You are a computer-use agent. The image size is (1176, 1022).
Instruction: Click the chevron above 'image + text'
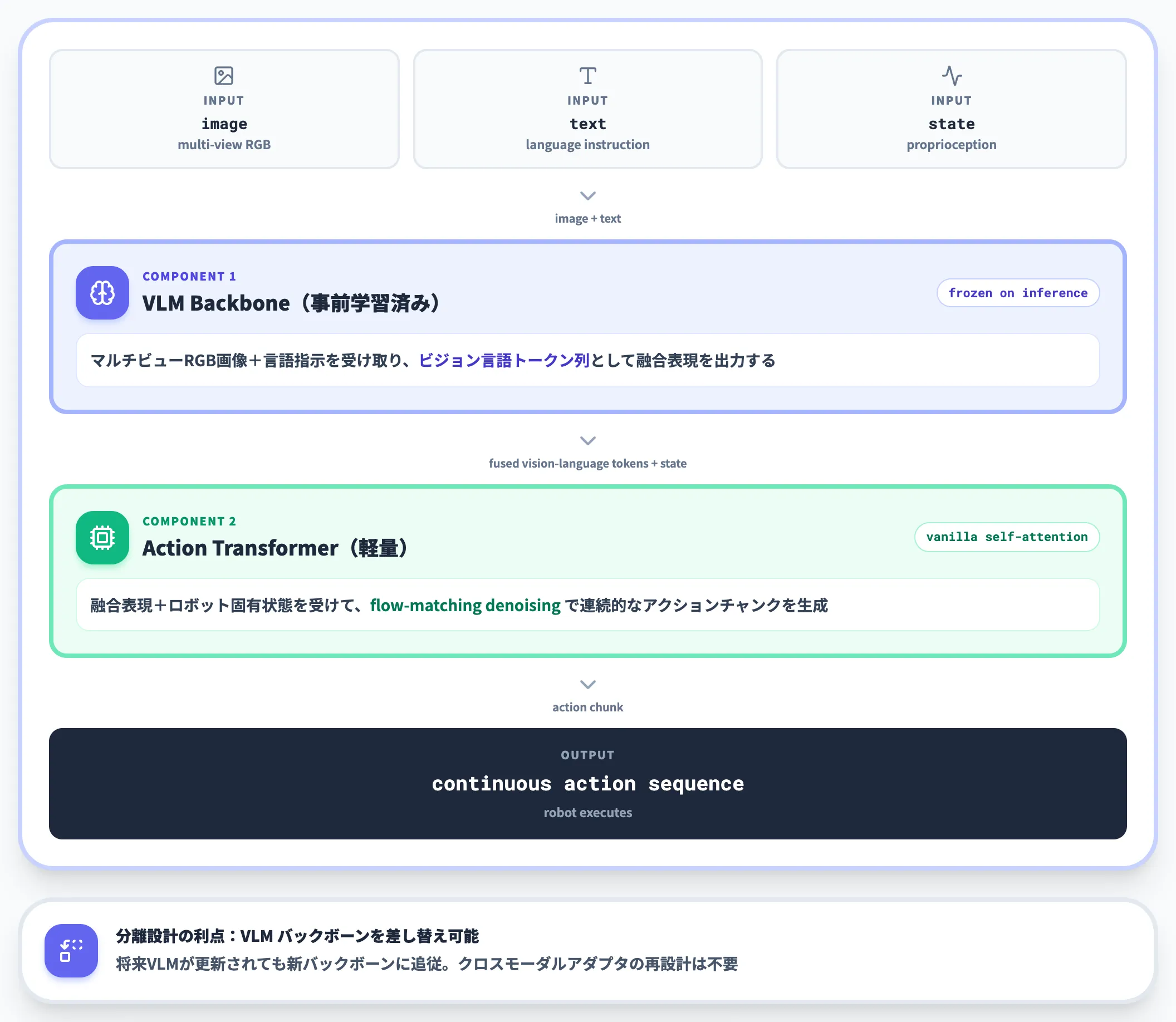coord(587,195)
